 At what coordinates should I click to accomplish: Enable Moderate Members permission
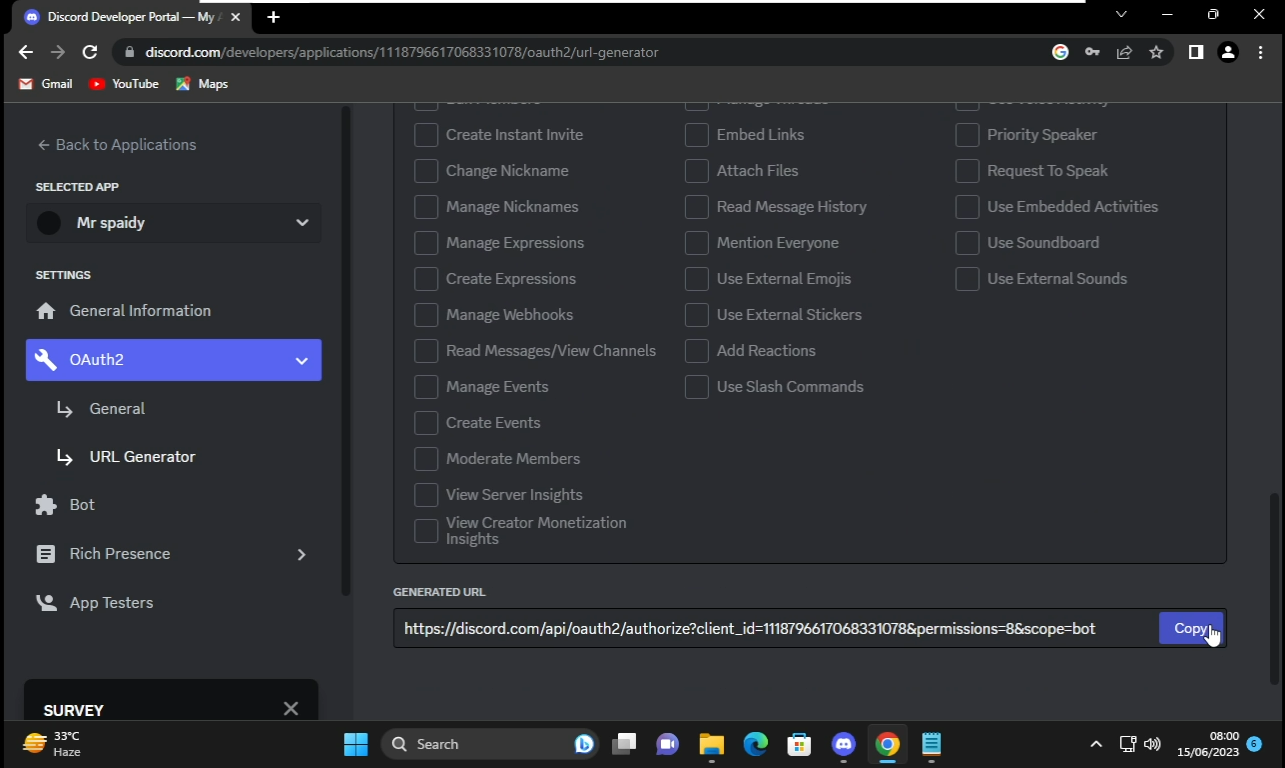pyautogui.click(x=426, y=459)
